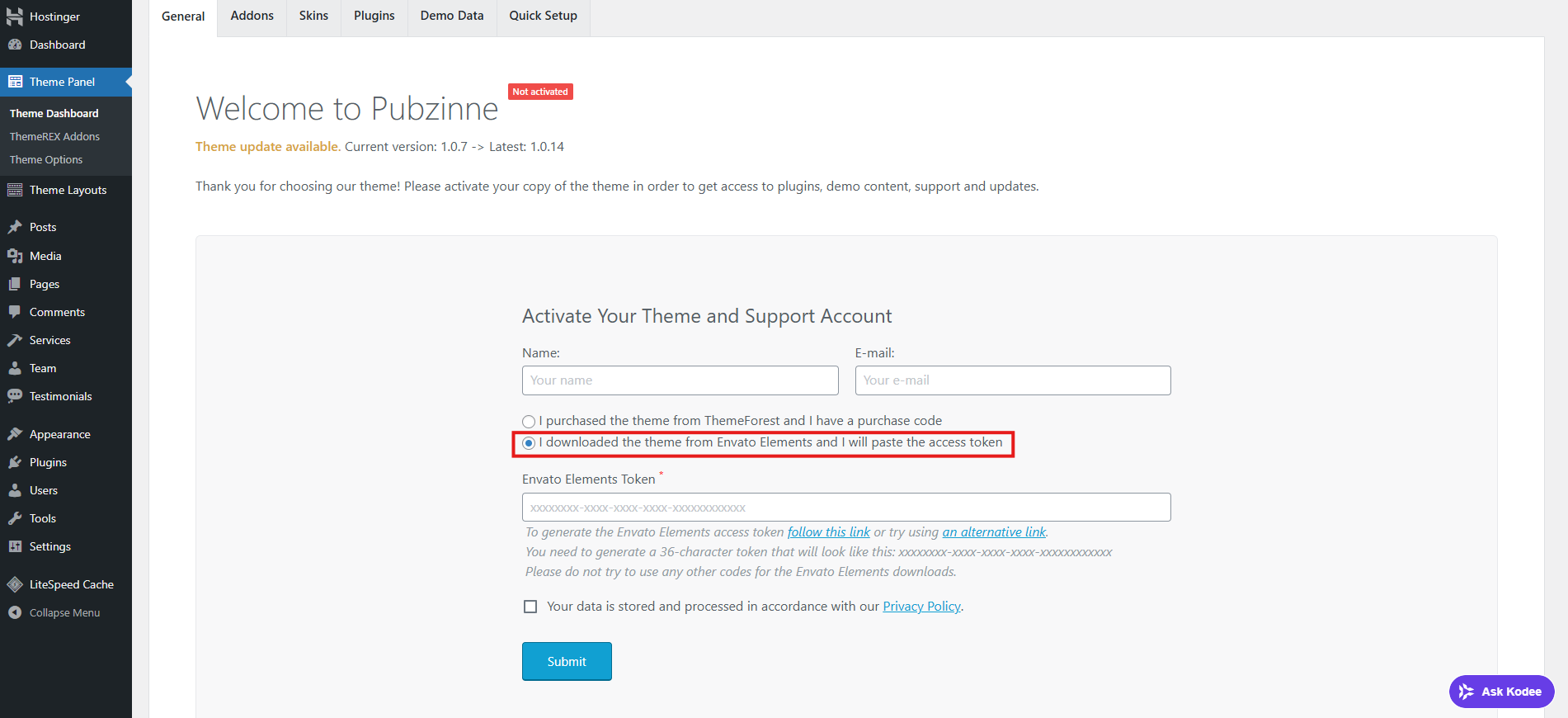This screenshot has width=1568, height=718.
Task: Open the Skins tab
Action: pyautogui.click(x=313, y=16)
